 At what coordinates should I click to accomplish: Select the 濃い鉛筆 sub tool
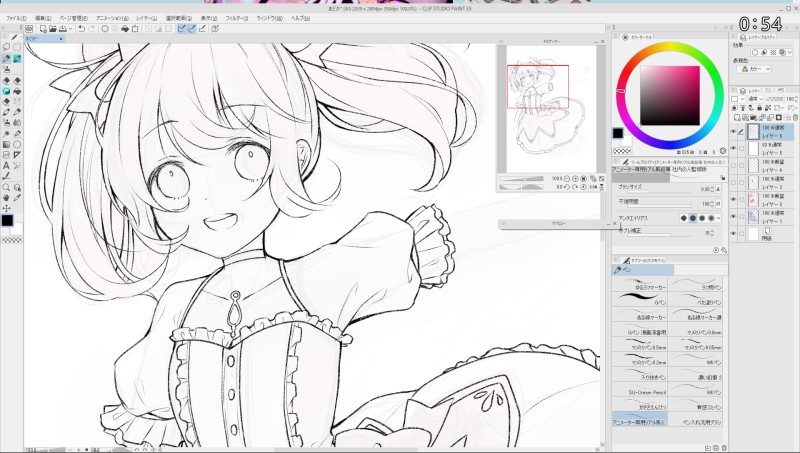[695, 374]
